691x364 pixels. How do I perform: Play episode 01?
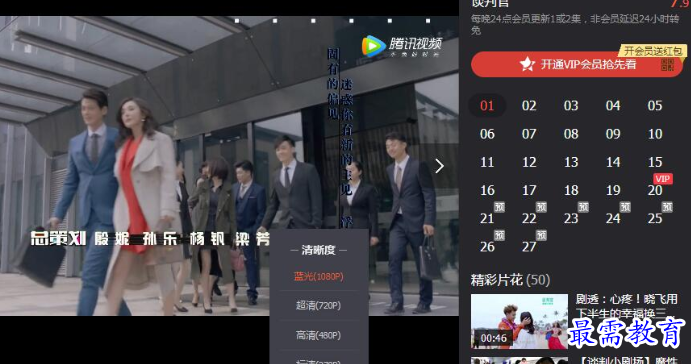[487, 106]
